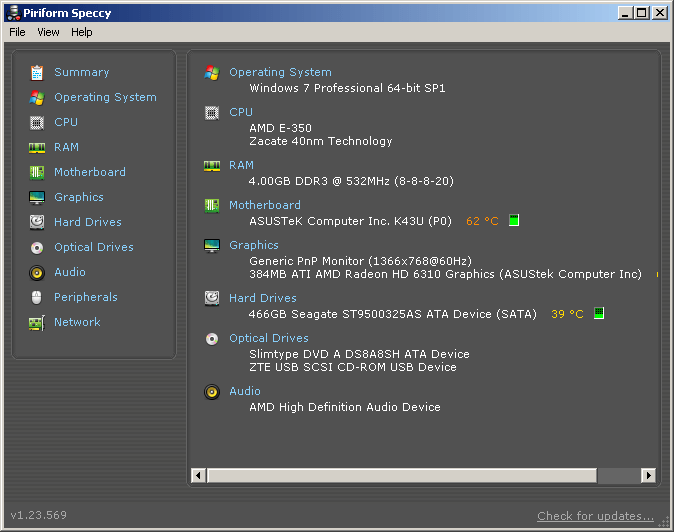The image size is (674, 532).
Task: Open the File menu
Action: [17, 32]
